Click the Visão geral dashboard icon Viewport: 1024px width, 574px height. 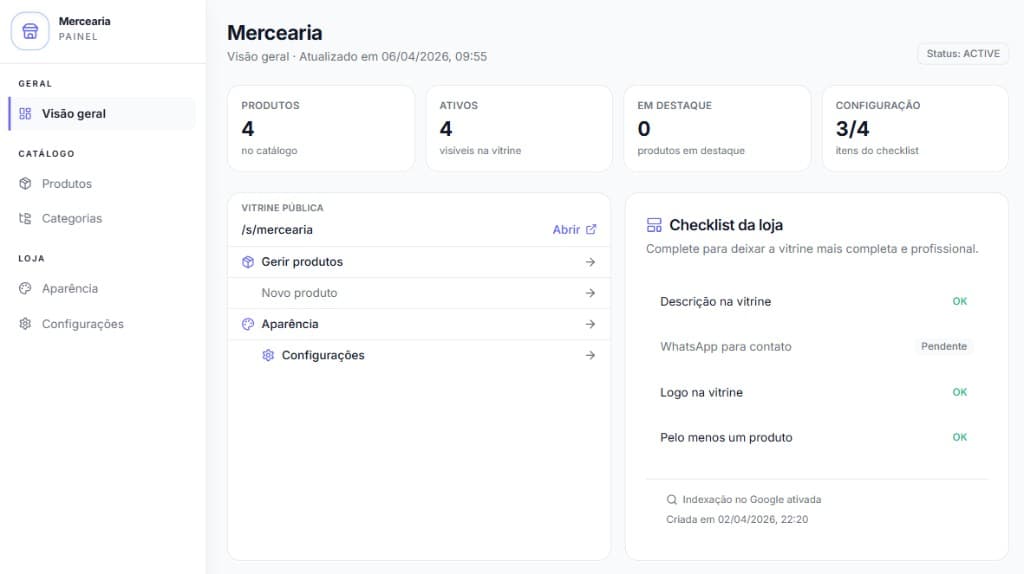(x=26, y=114)
